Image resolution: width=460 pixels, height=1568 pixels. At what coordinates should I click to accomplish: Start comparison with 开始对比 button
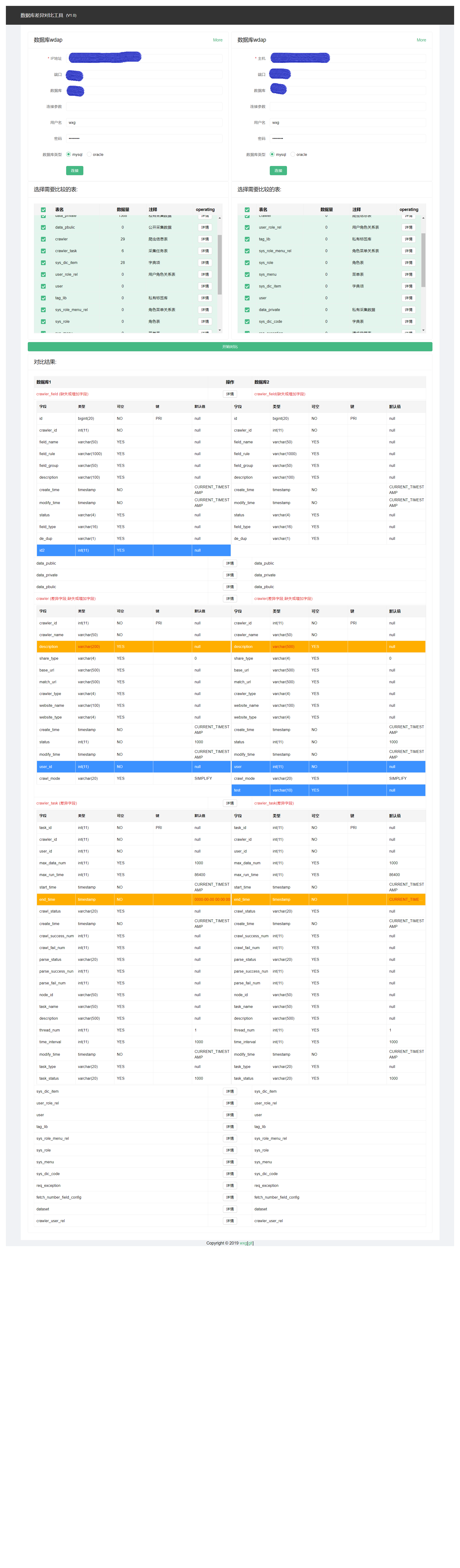point(230,346)
